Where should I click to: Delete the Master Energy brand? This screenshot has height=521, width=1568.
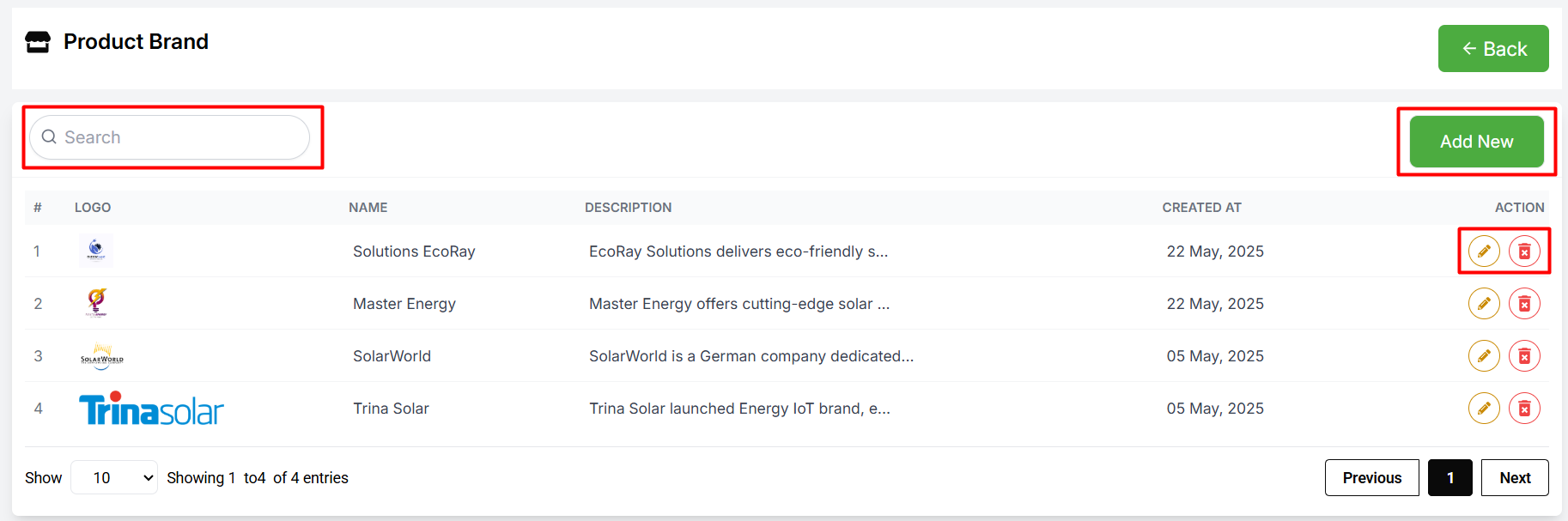(x=1524, y=304)
